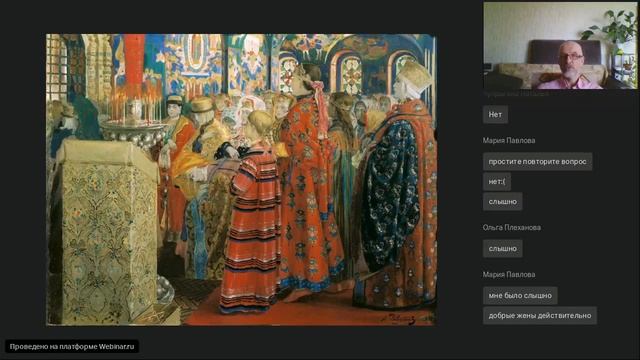The height and width of the screenshot is (360, 640).
Task: Open Ольга Плеханова's chat username
Action: 511,228
